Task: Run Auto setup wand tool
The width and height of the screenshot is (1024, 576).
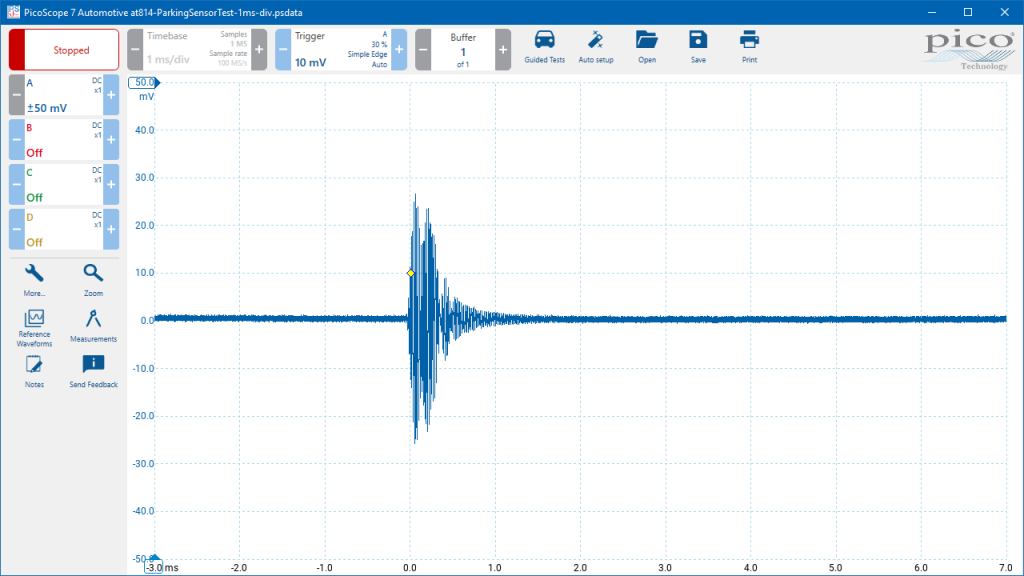Action: pyautogui.click(x=596, y=47)
